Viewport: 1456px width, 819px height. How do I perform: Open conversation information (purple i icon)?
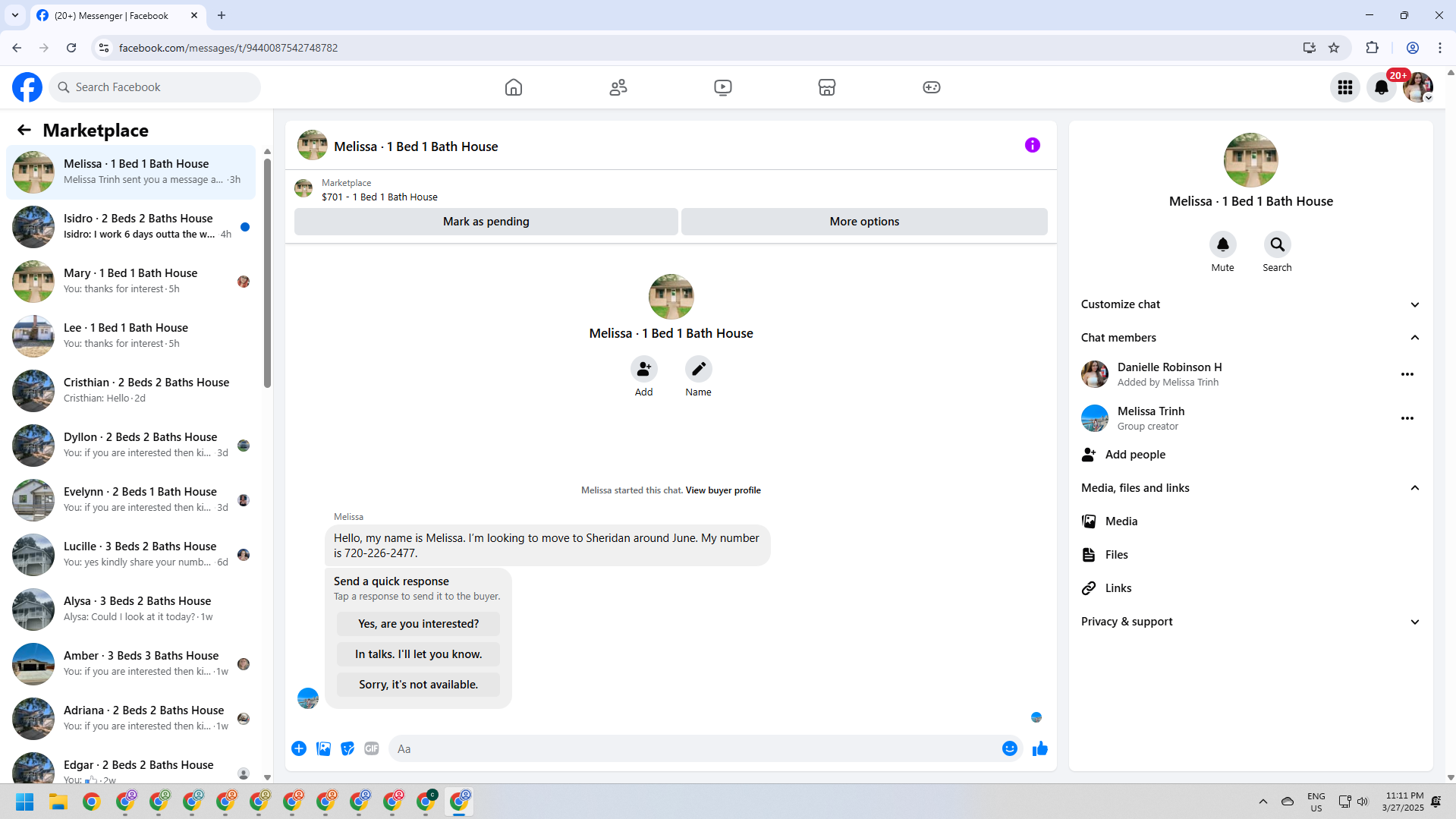(x=1033, y=145)
